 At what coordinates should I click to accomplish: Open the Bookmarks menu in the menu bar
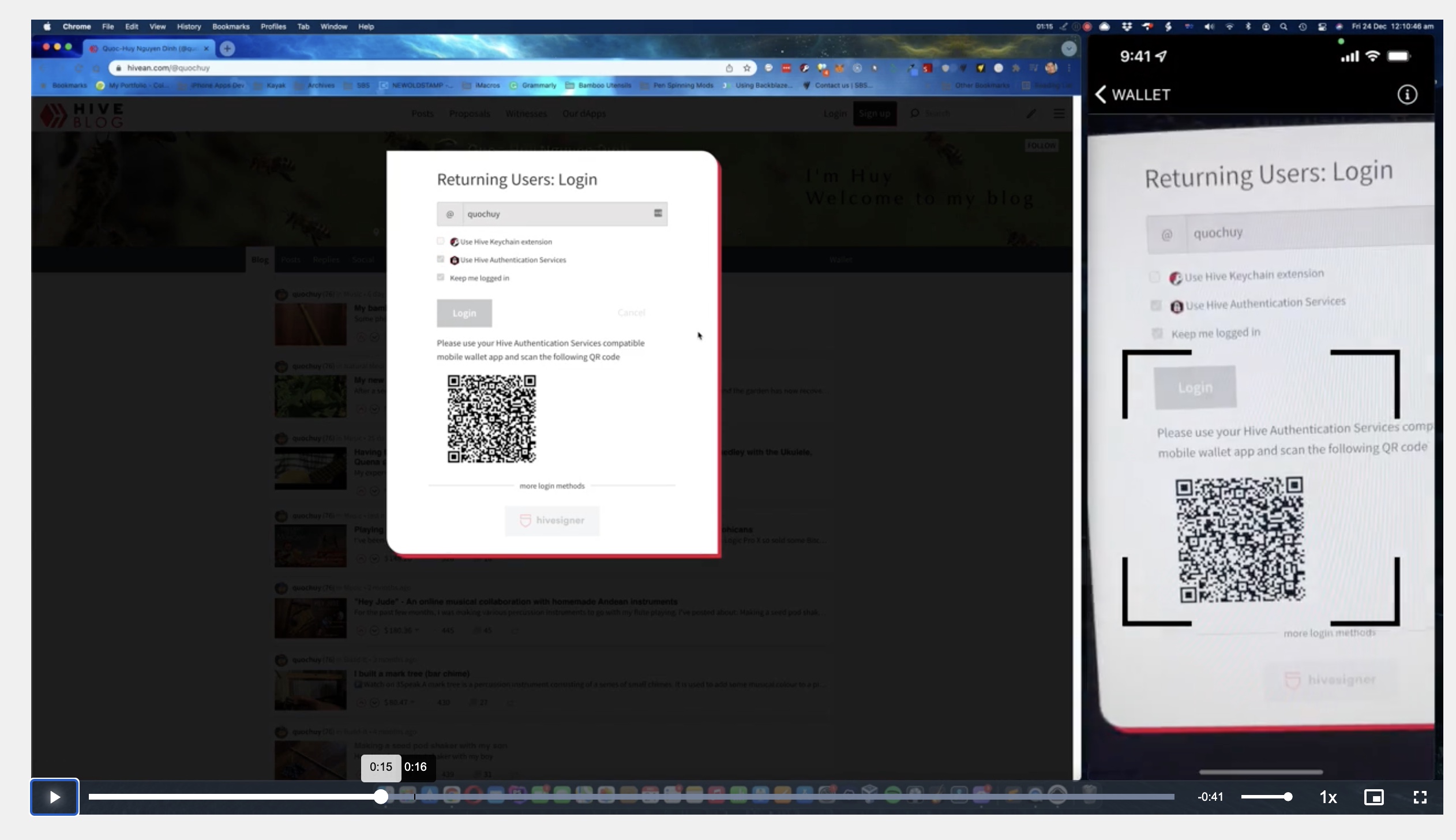[231, 27]
